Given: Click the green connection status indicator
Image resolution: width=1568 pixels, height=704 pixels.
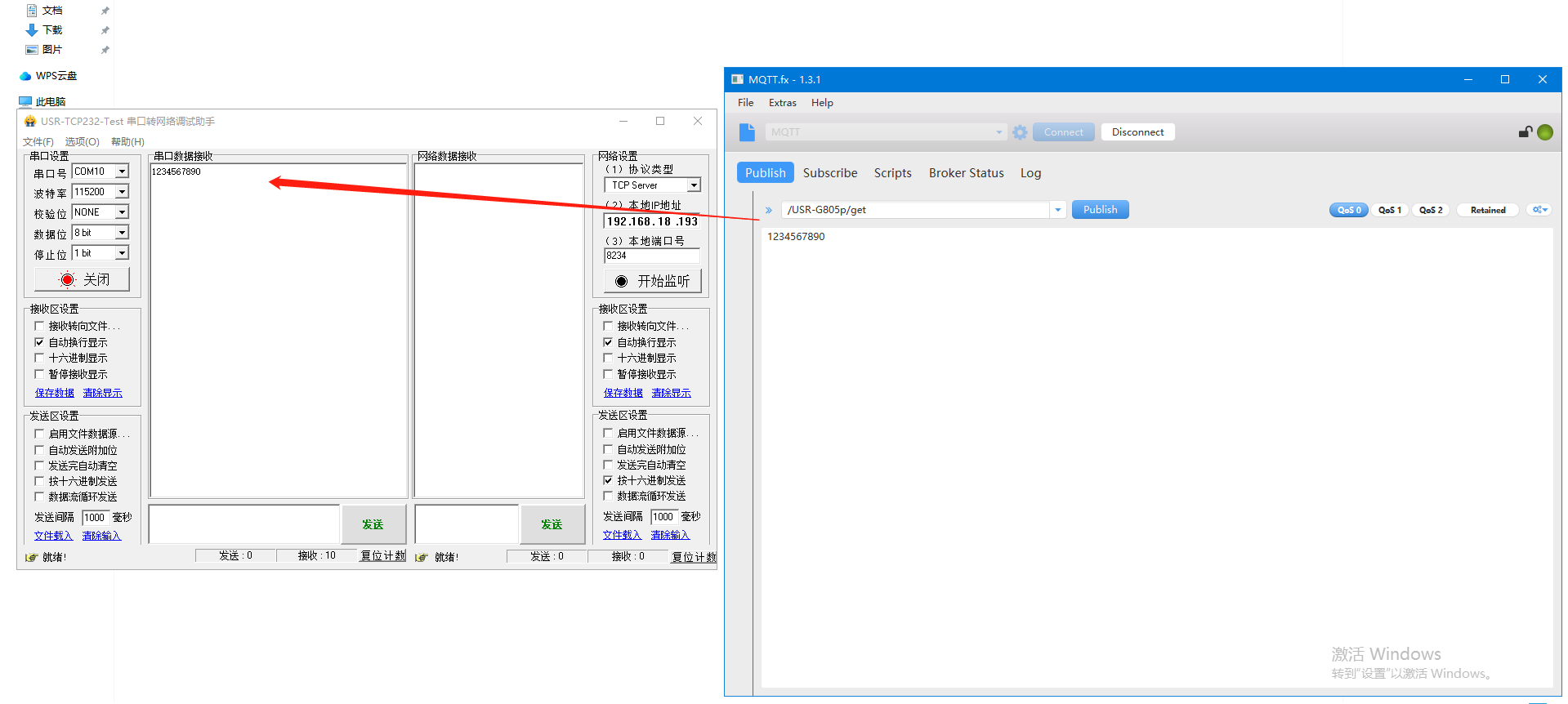Looking at the screenshot, I should (1545, 132).
